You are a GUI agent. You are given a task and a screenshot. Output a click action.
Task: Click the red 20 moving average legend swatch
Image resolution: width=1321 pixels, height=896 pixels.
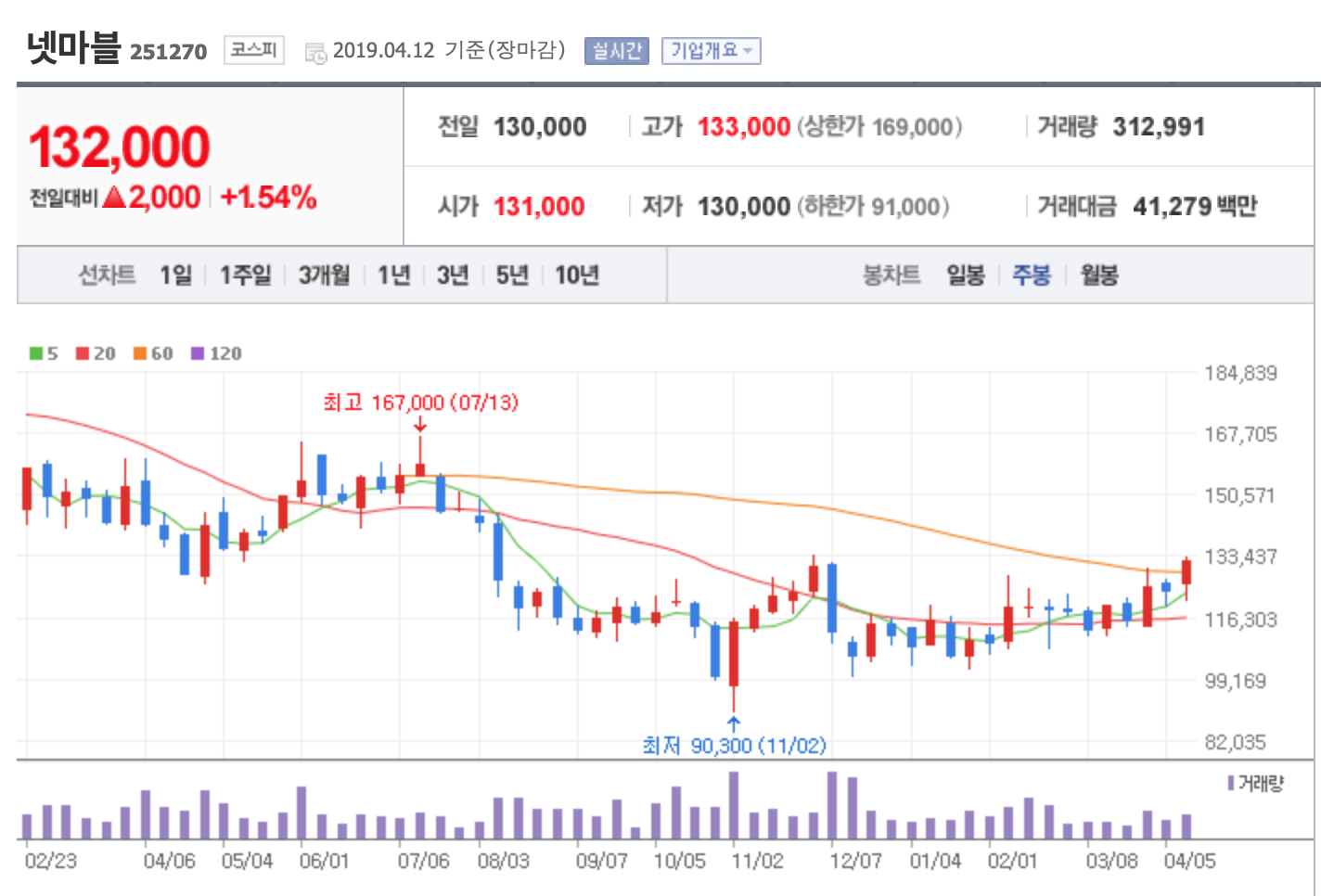pyautogui.click(x=83, y=353)
